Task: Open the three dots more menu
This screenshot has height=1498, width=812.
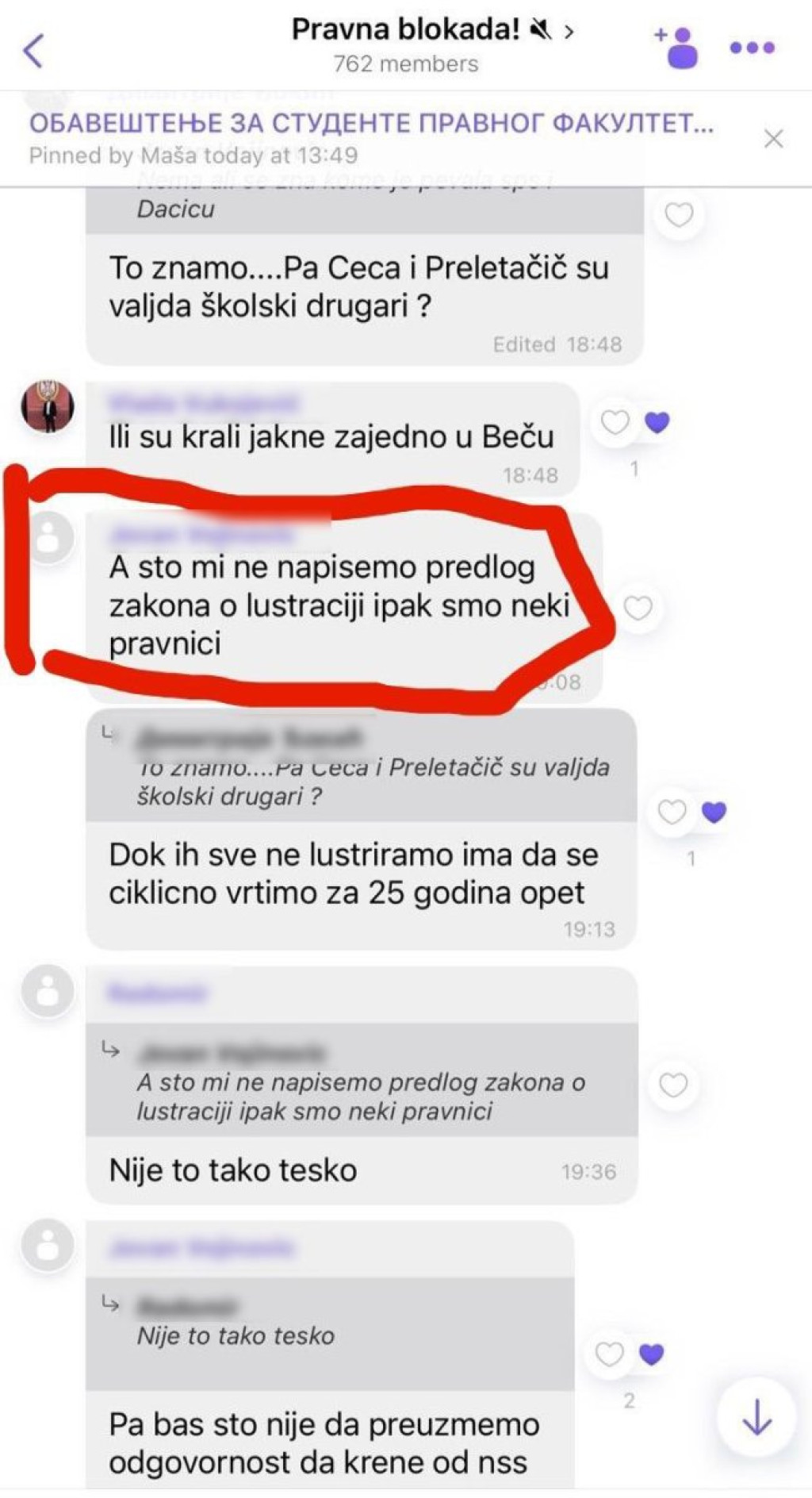Action: [752, 48]
